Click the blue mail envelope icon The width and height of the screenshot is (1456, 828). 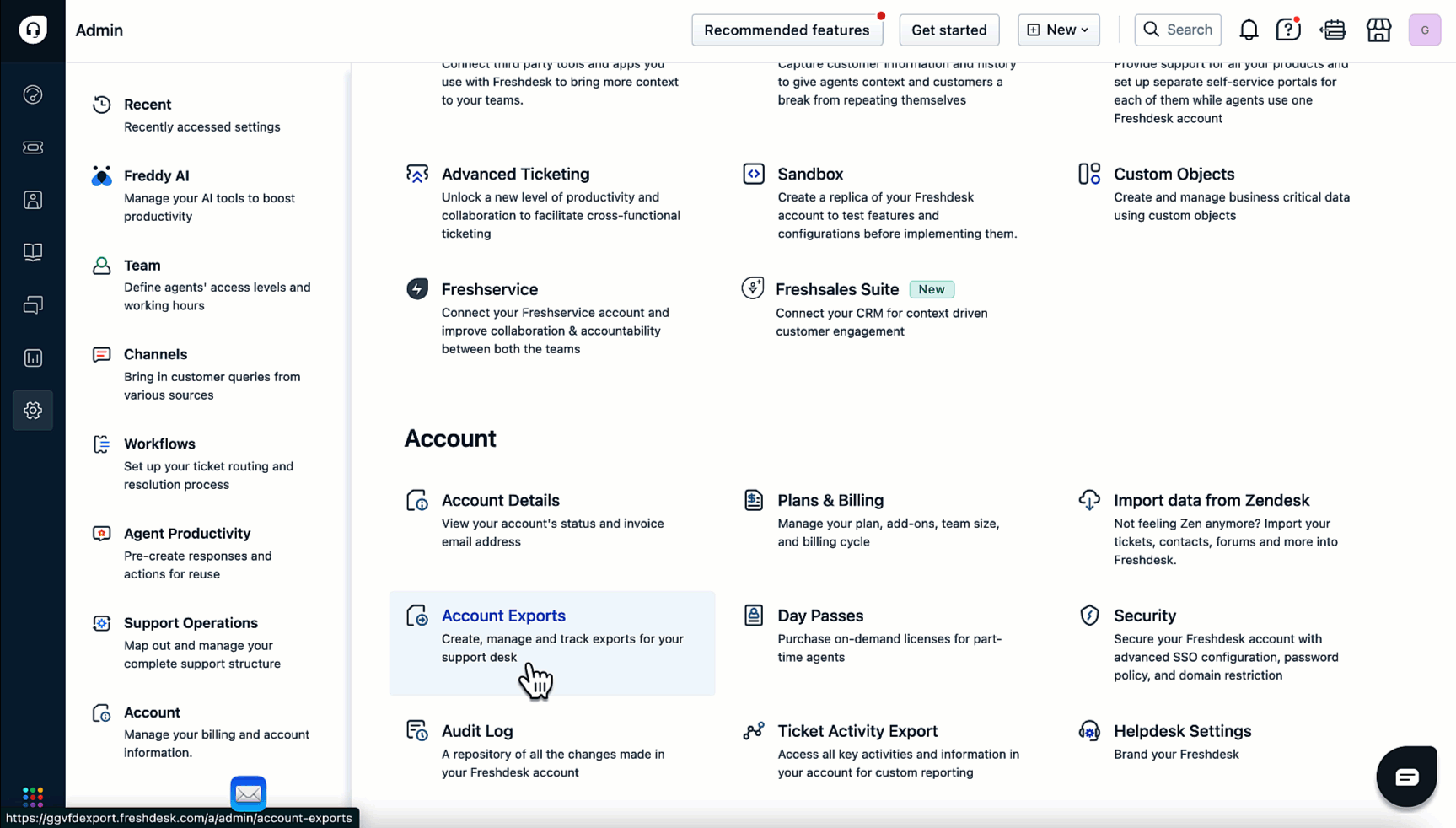[x=248, y=793]
